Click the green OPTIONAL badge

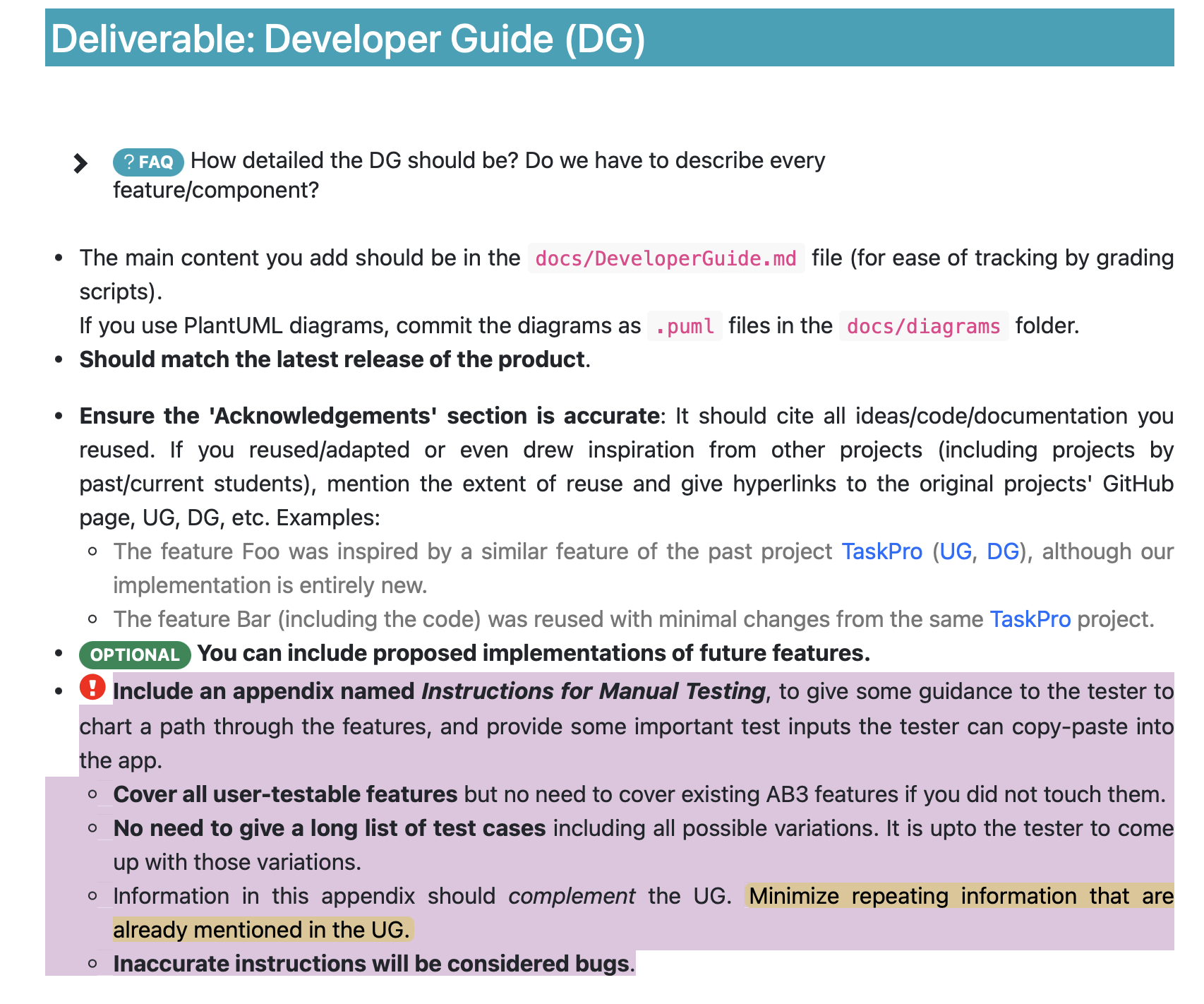(135, 655)
